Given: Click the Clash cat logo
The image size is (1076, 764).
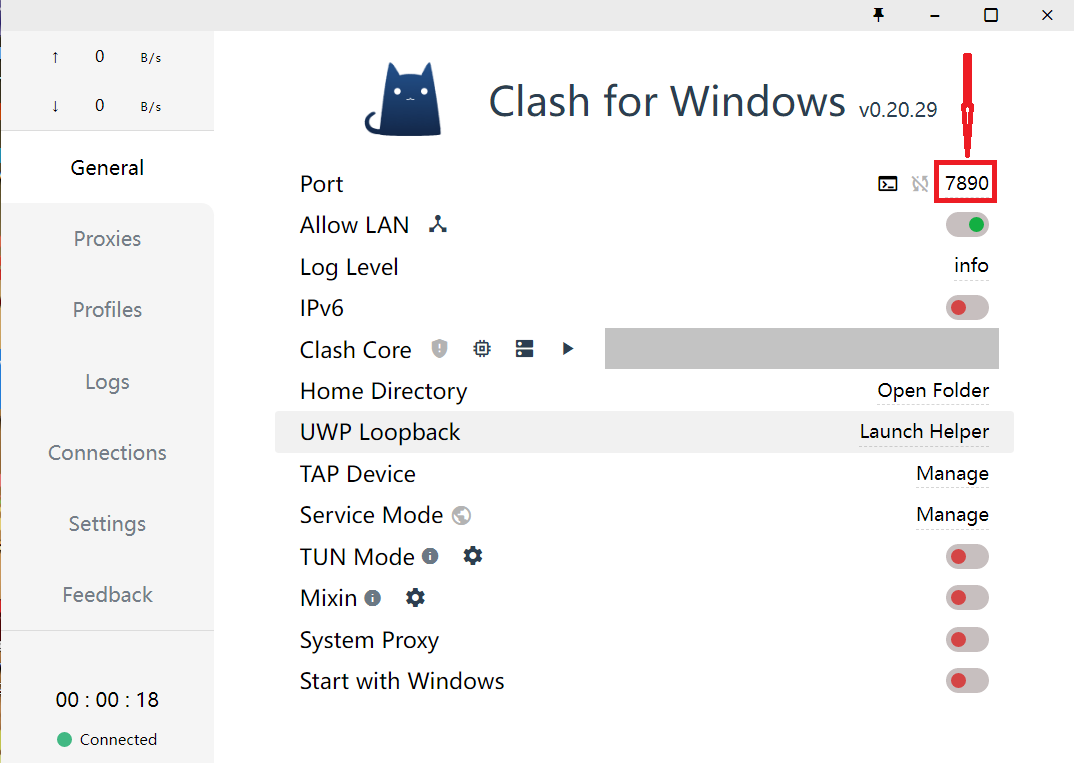Looking at the screenshot, I should [404, 100].
